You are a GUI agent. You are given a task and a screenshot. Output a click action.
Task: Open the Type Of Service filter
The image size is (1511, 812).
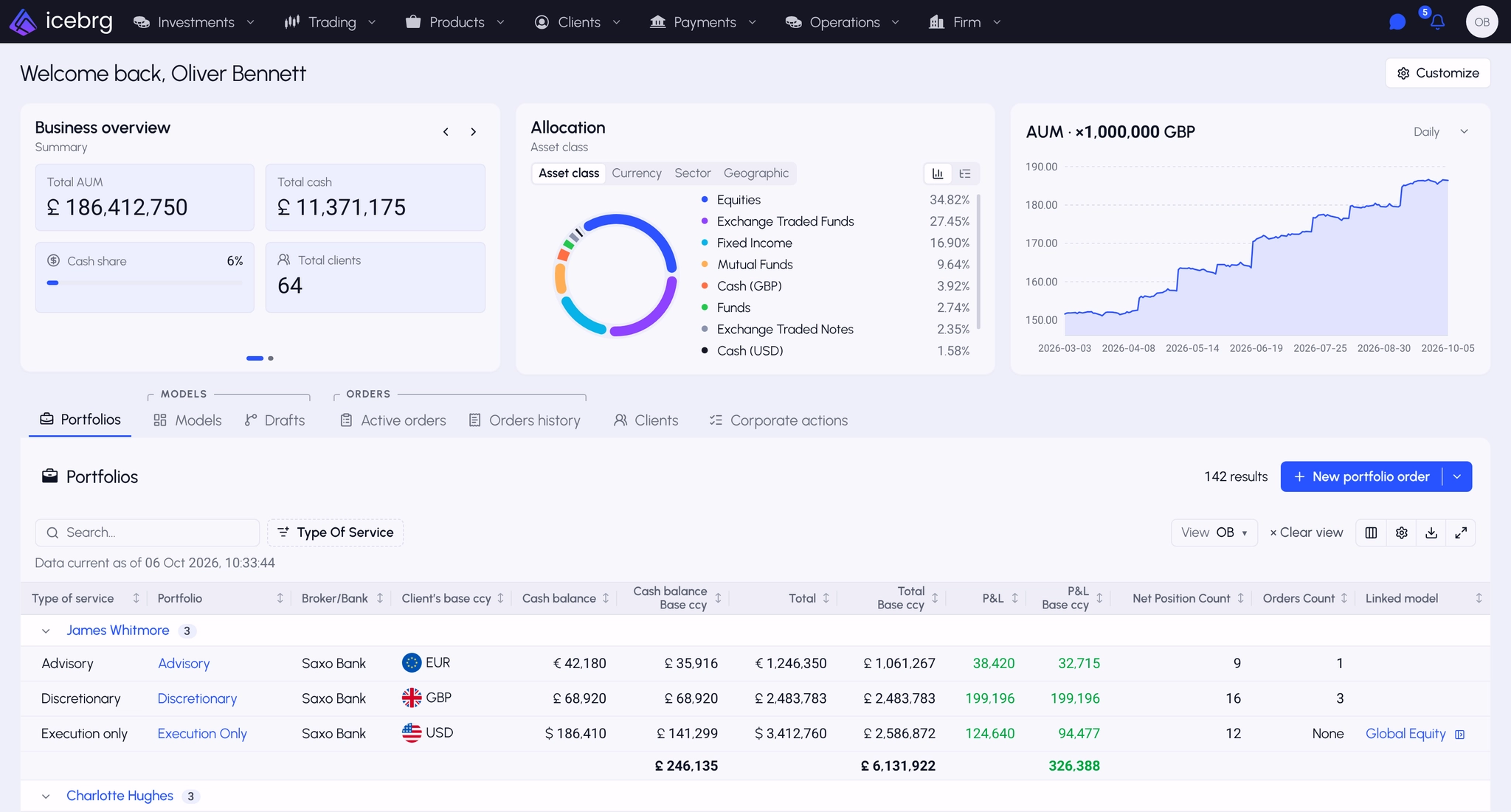point(336,532)
